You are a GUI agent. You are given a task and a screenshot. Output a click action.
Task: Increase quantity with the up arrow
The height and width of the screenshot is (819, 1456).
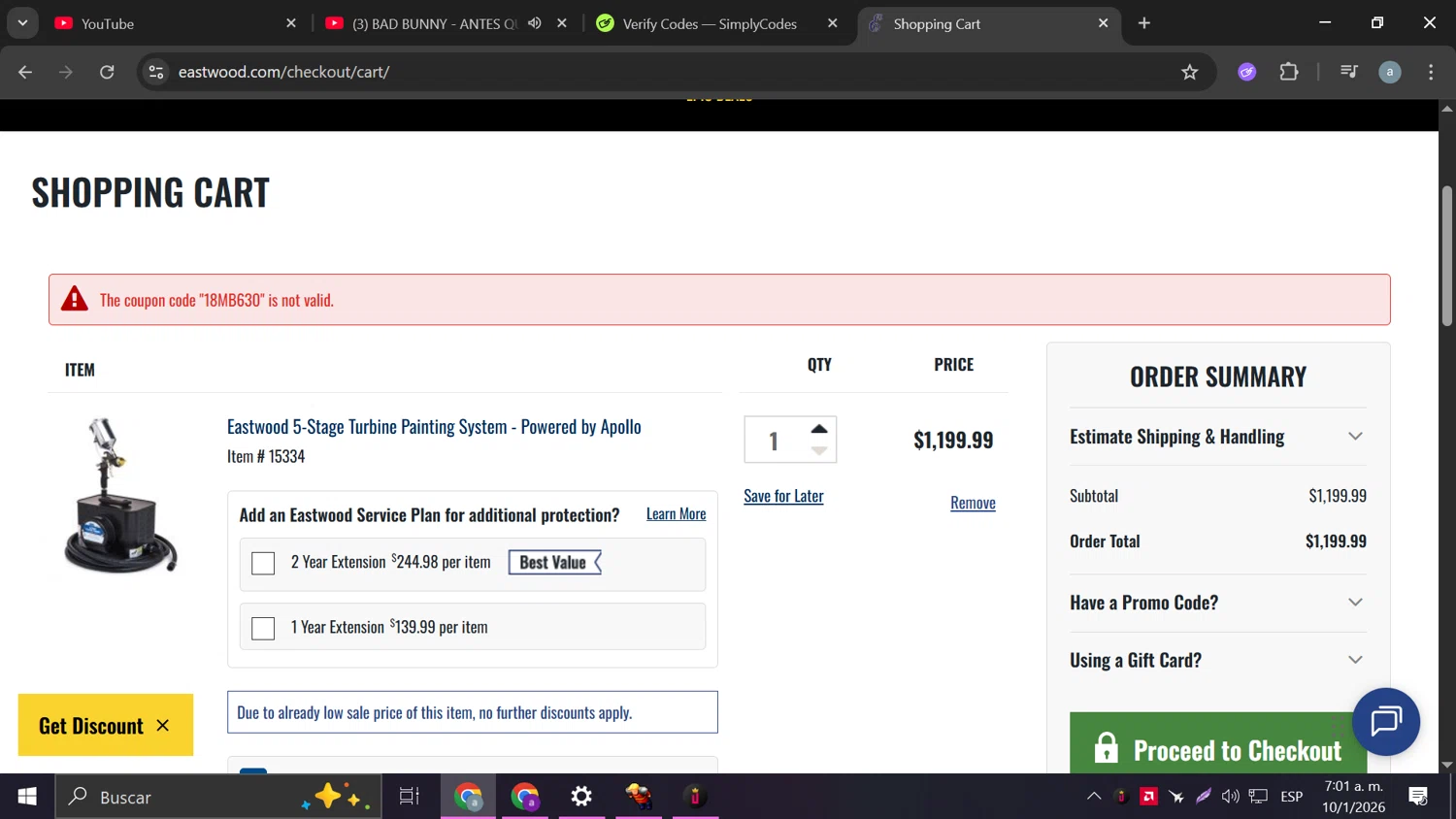pyautogui.click(x=819, y=429)
